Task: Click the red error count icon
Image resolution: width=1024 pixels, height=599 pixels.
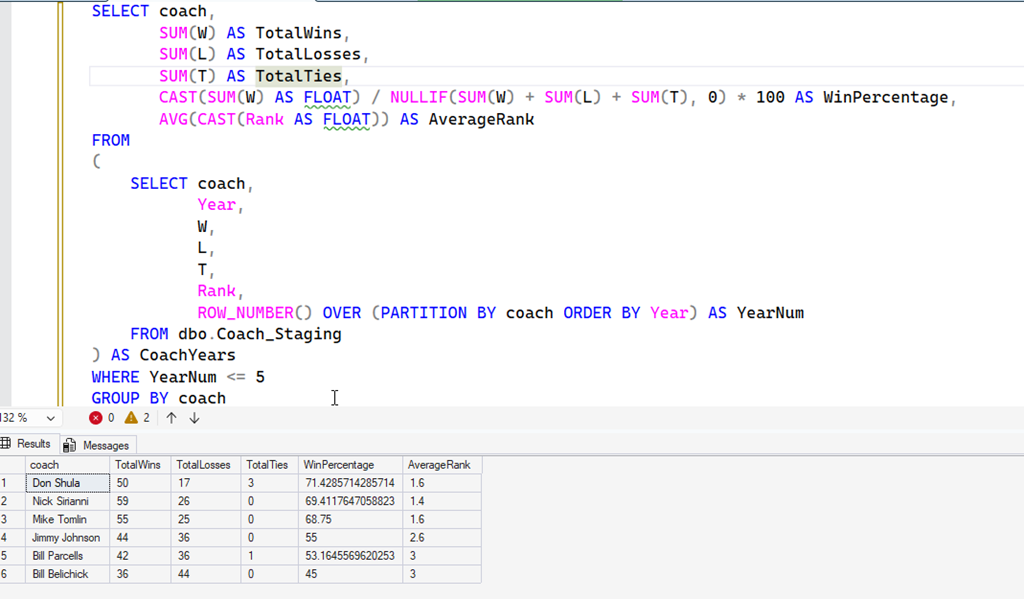Action: coord(96,418)
